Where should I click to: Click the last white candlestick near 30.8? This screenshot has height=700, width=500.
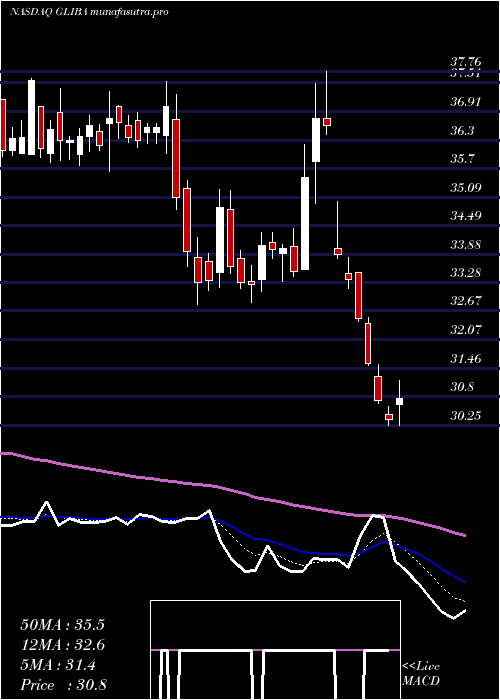pyautogui.click(x=400, y=401)
